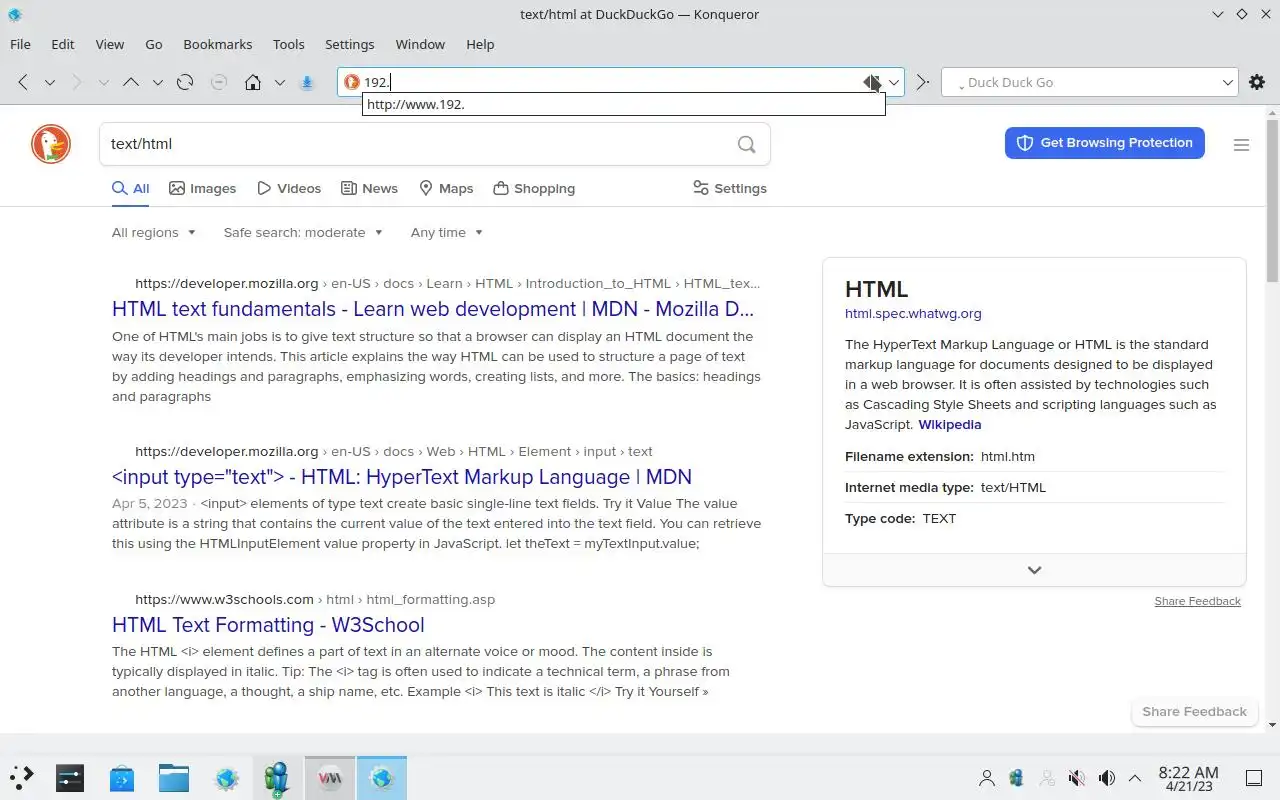Expand the Safe search: moderate dropdown
The width and height of the screenshot is (1280, 800).
303,232
